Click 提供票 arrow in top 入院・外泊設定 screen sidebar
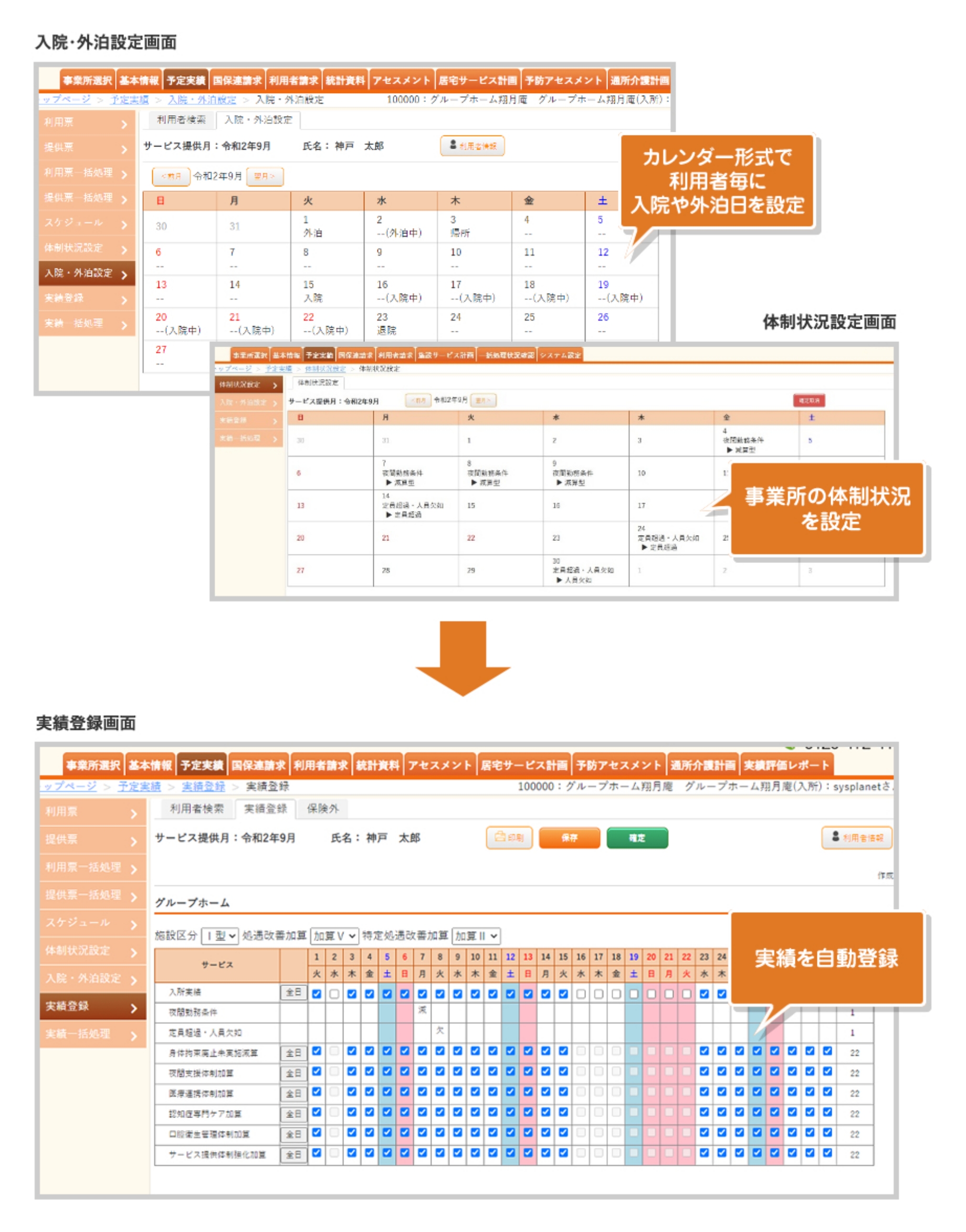 coord(124,149)
